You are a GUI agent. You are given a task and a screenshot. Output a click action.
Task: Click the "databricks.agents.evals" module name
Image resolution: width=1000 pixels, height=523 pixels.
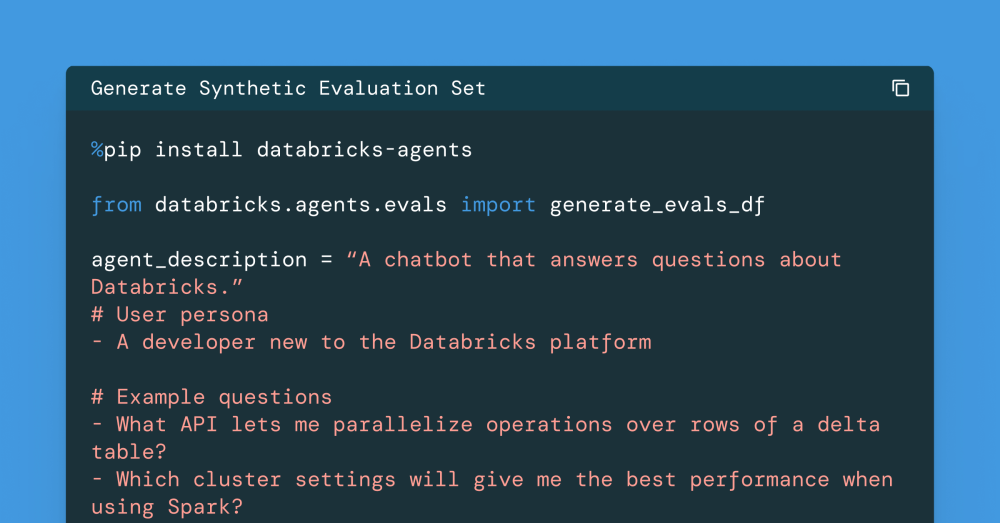pos(301,205)
